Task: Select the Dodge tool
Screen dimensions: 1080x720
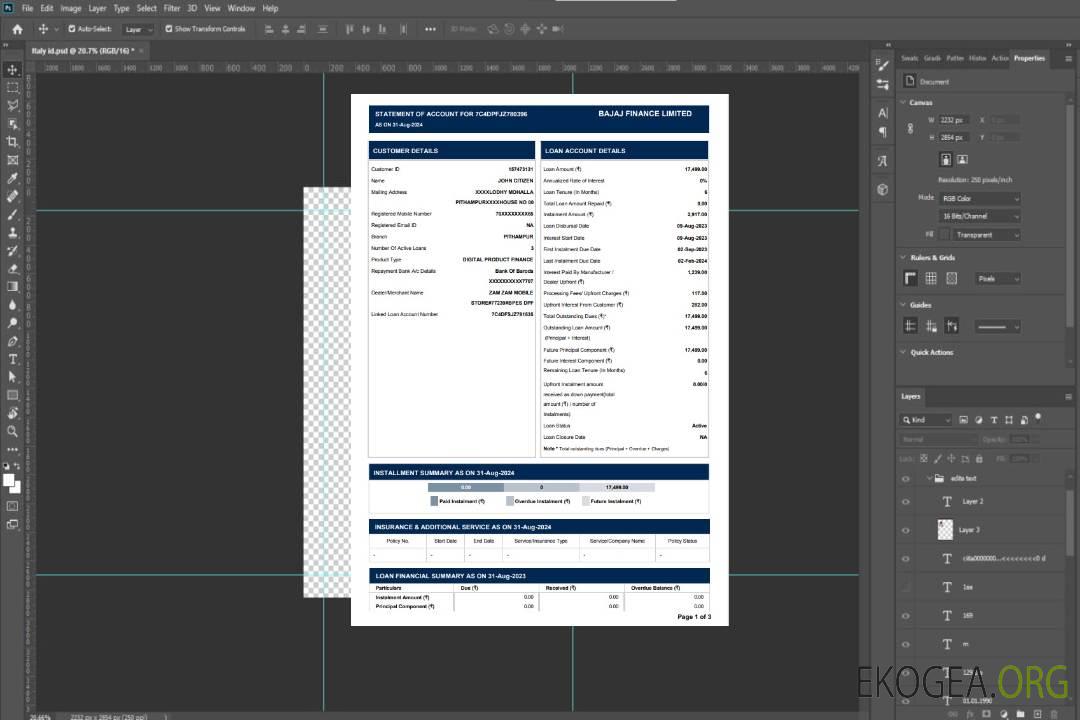Action: click(12, 322)
